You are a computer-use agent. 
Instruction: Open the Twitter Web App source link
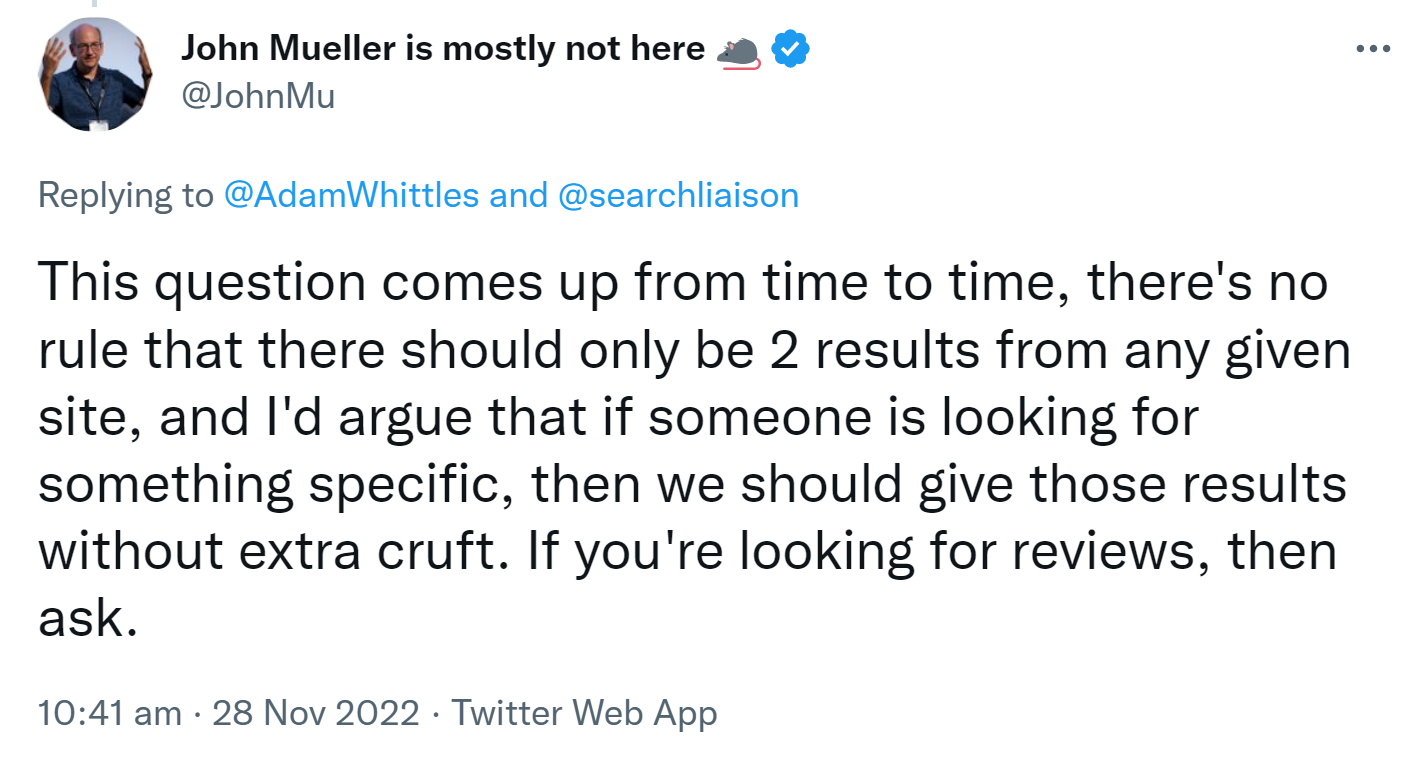[x=585, y=714]
